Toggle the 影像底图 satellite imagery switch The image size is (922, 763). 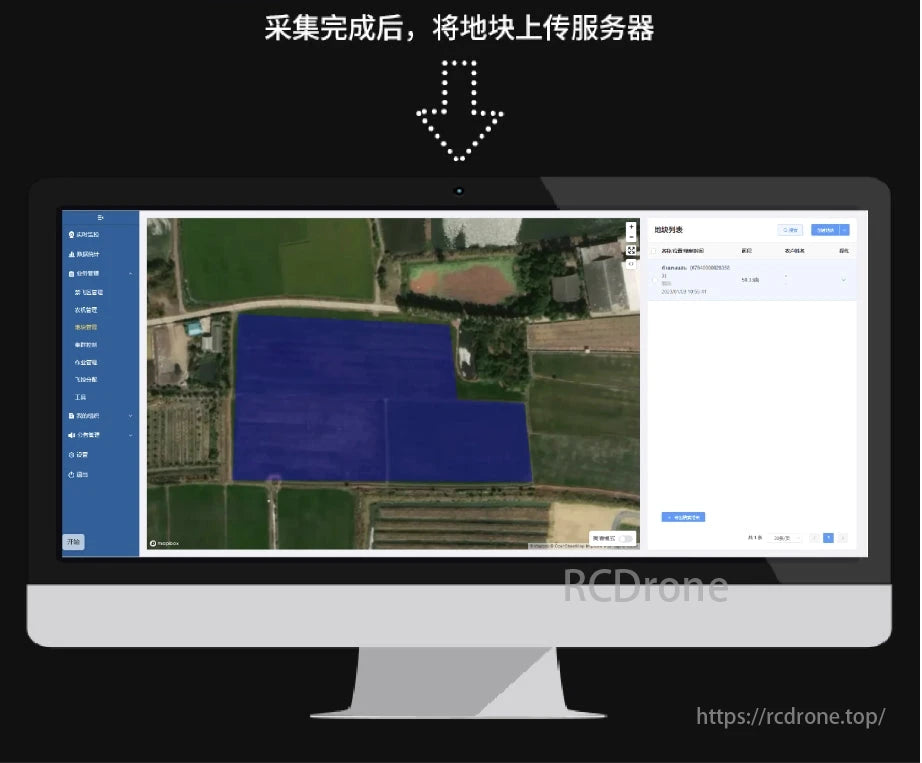coord(626,538)
